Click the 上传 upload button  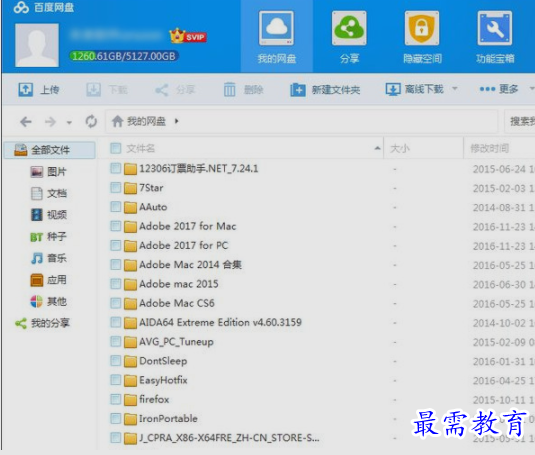click(39, 90)
